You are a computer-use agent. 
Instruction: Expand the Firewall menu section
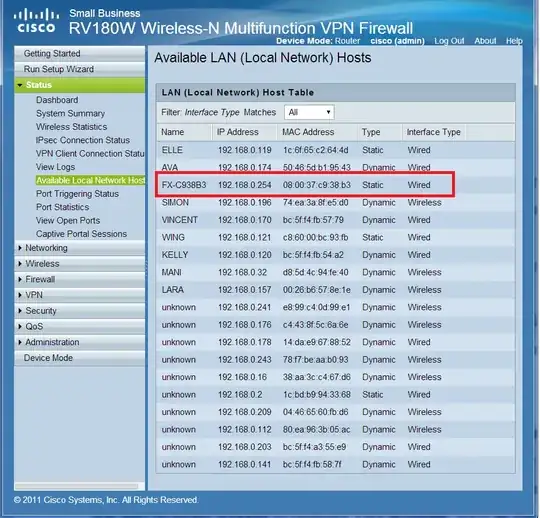pos(80,279)
